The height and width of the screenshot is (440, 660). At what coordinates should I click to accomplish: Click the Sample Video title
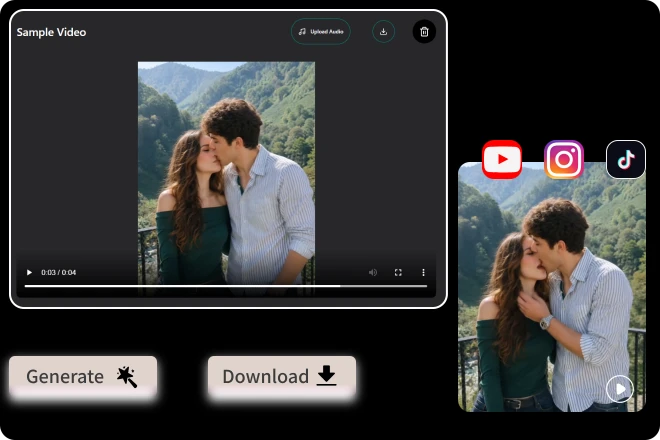51,32
